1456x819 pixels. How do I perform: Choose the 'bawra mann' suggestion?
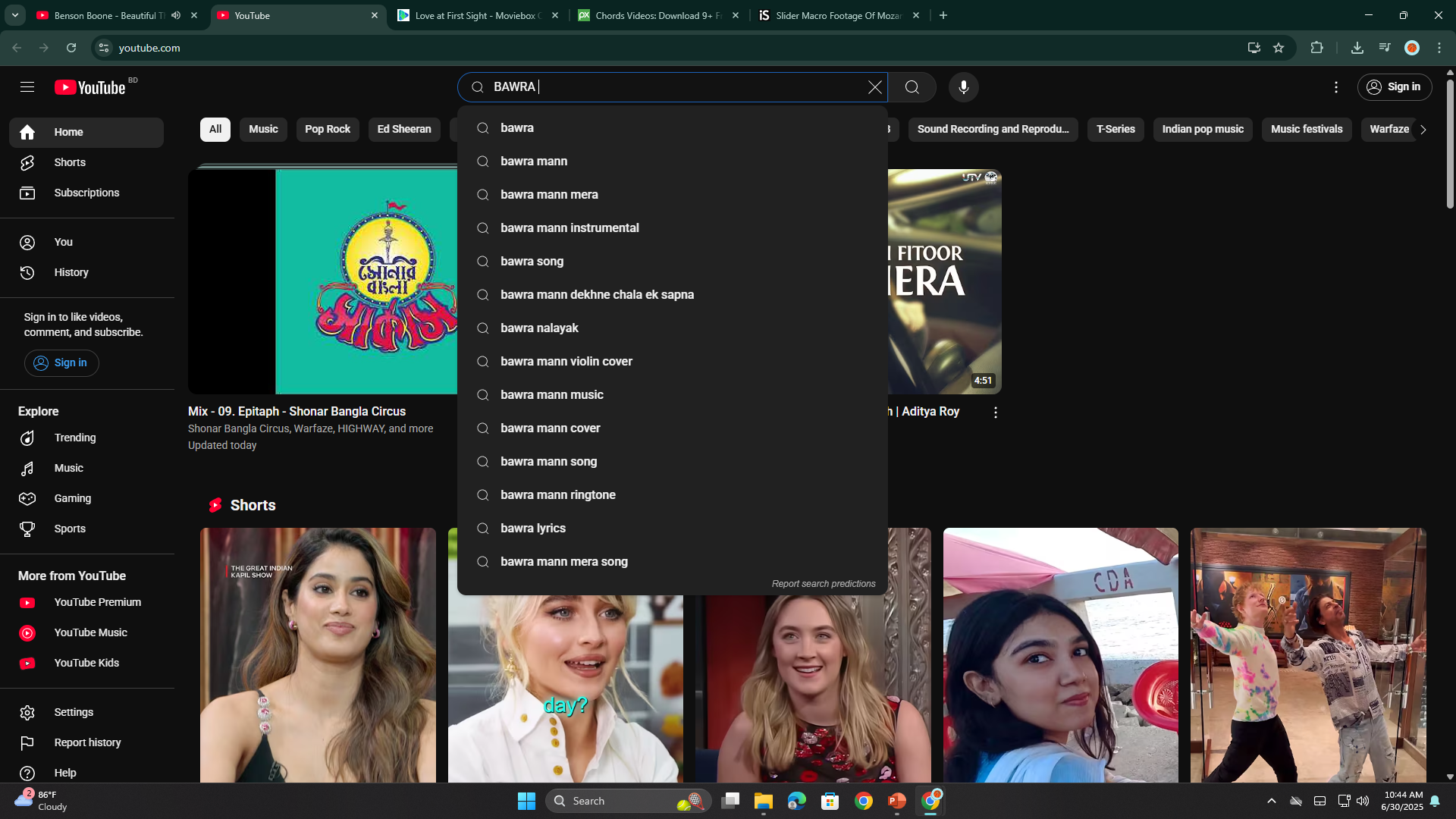672,162
